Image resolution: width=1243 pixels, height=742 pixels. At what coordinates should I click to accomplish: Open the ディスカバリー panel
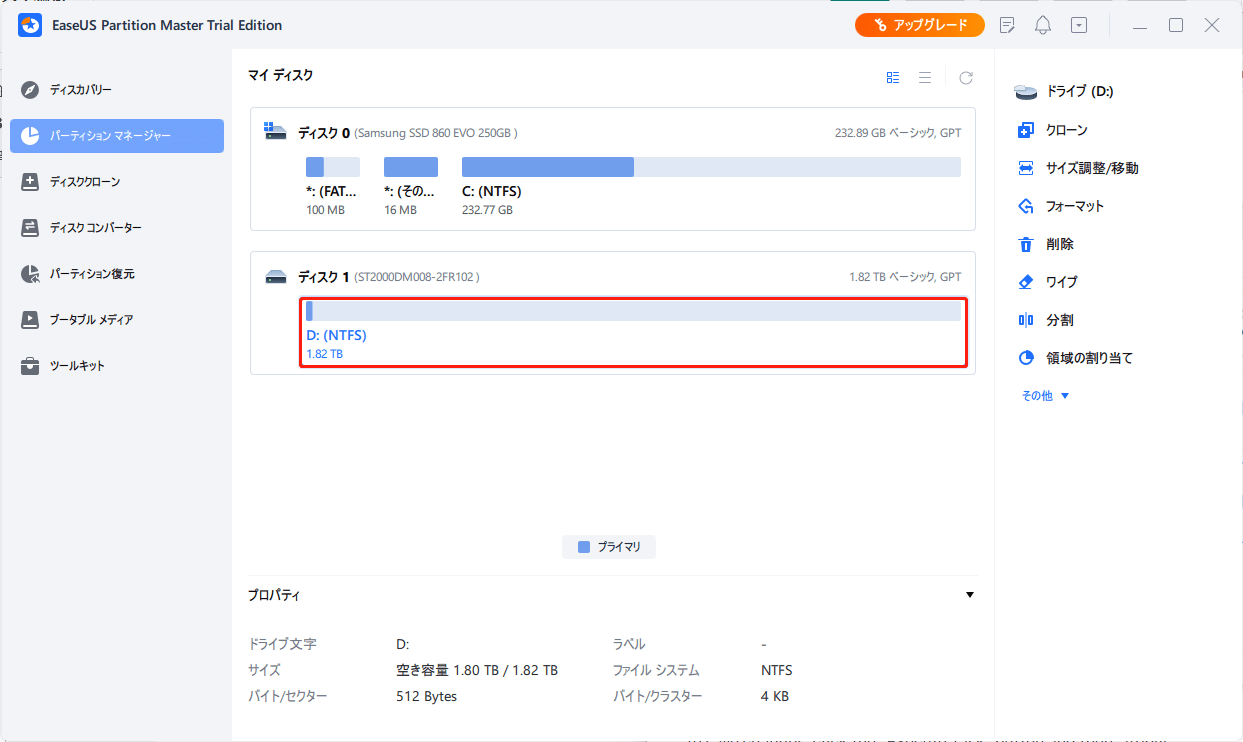tap(82, 89)
